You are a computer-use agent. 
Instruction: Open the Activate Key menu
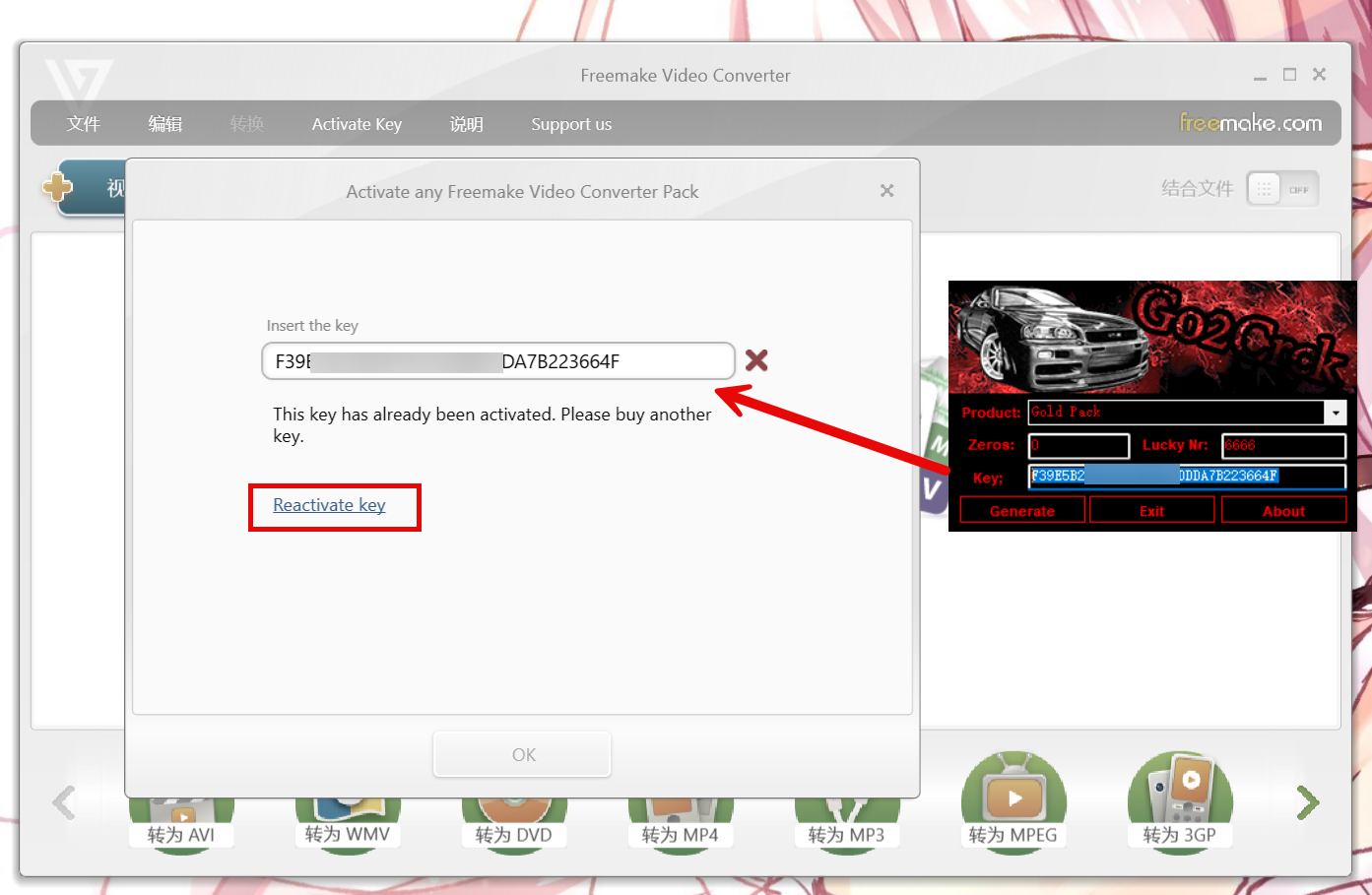click(357, 124)
